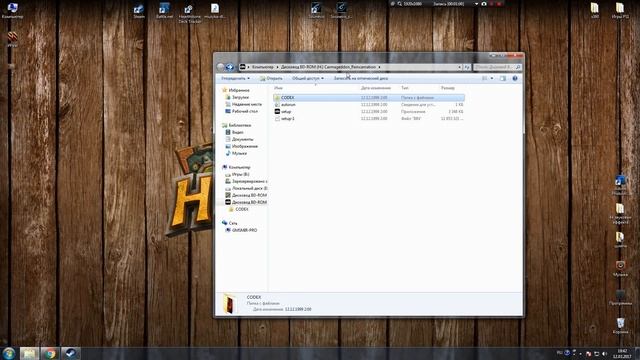Open the Корзина recycle bin
Image resolution: width=640 pixels, height=360 pixels.
[x=620, y=326]
